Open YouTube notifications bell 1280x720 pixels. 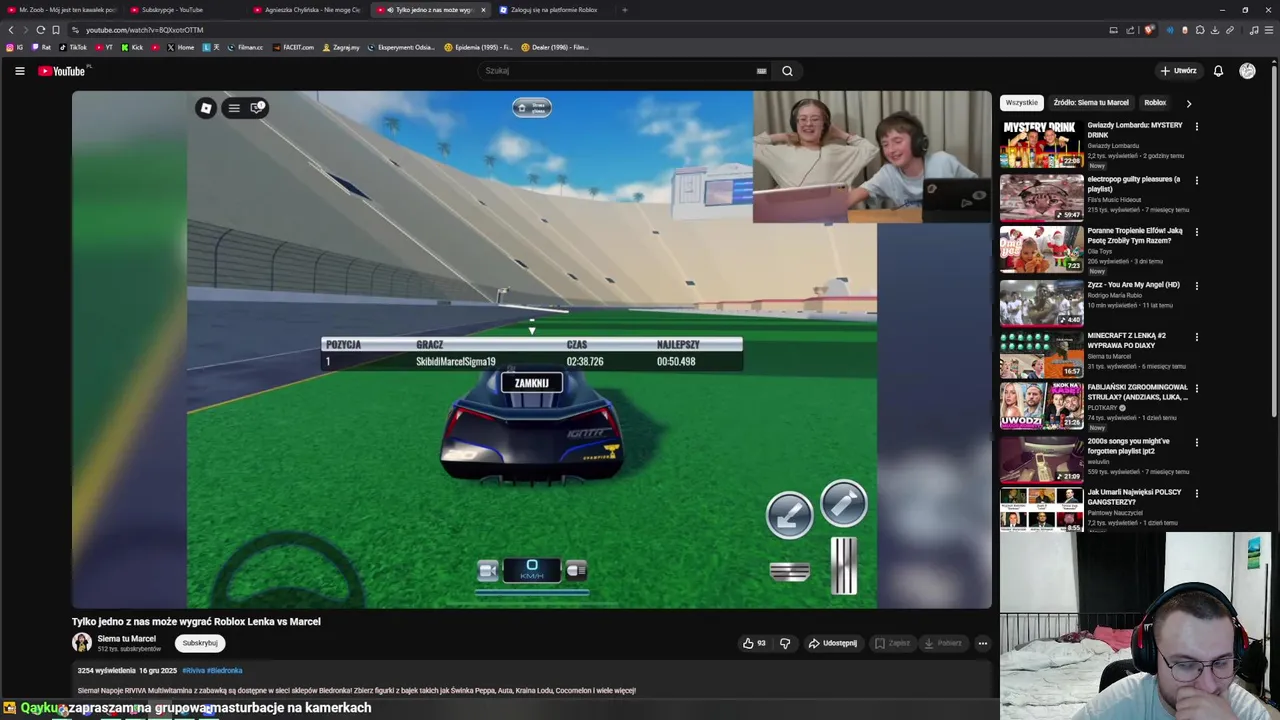[x=1218, y=71]
